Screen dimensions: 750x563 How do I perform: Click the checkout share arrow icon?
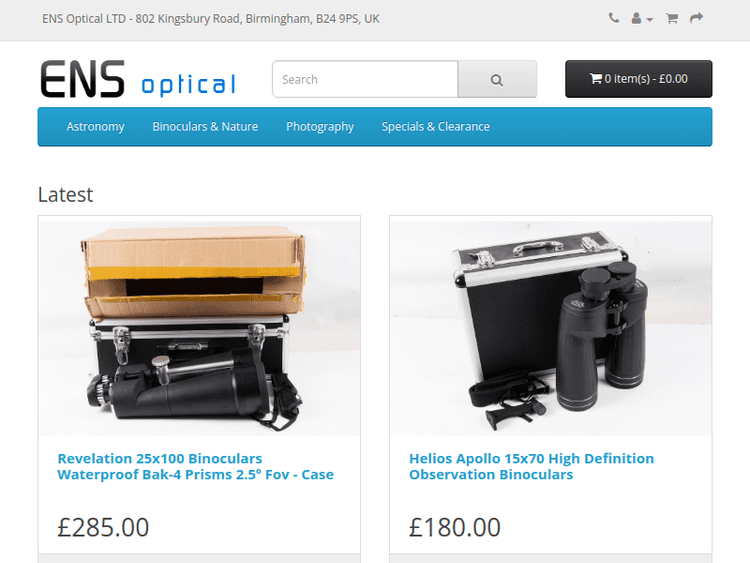pyautogui.click(x=696, y=18)
